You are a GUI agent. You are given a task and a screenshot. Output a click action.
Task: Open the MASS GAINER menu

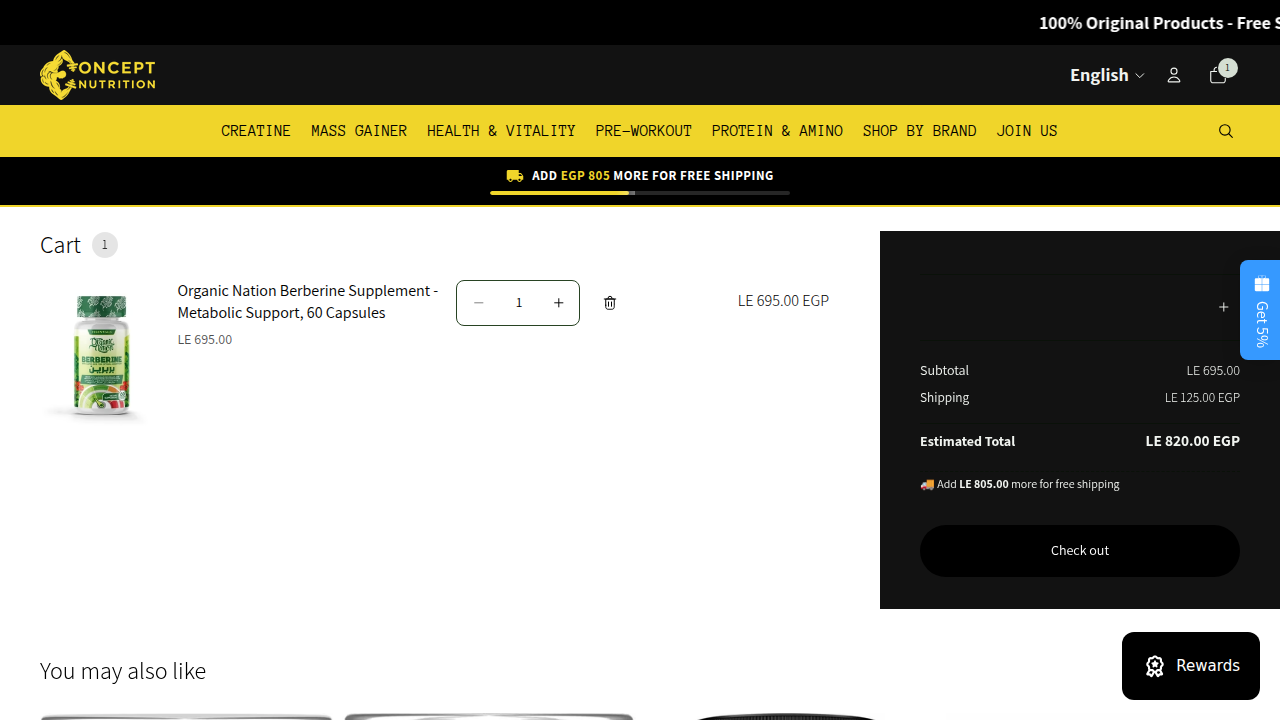click(x=359, y=131)
